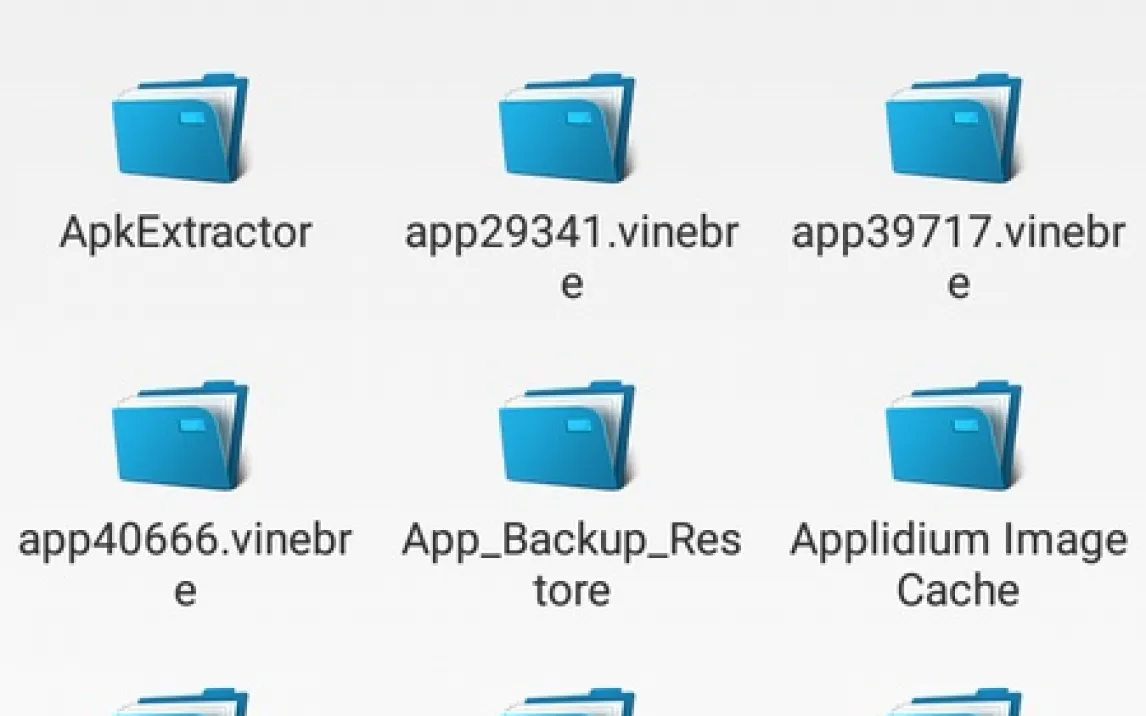Tap partially visible folder below app40666.vinebre
1146x716 pixels.
[181, 701]
